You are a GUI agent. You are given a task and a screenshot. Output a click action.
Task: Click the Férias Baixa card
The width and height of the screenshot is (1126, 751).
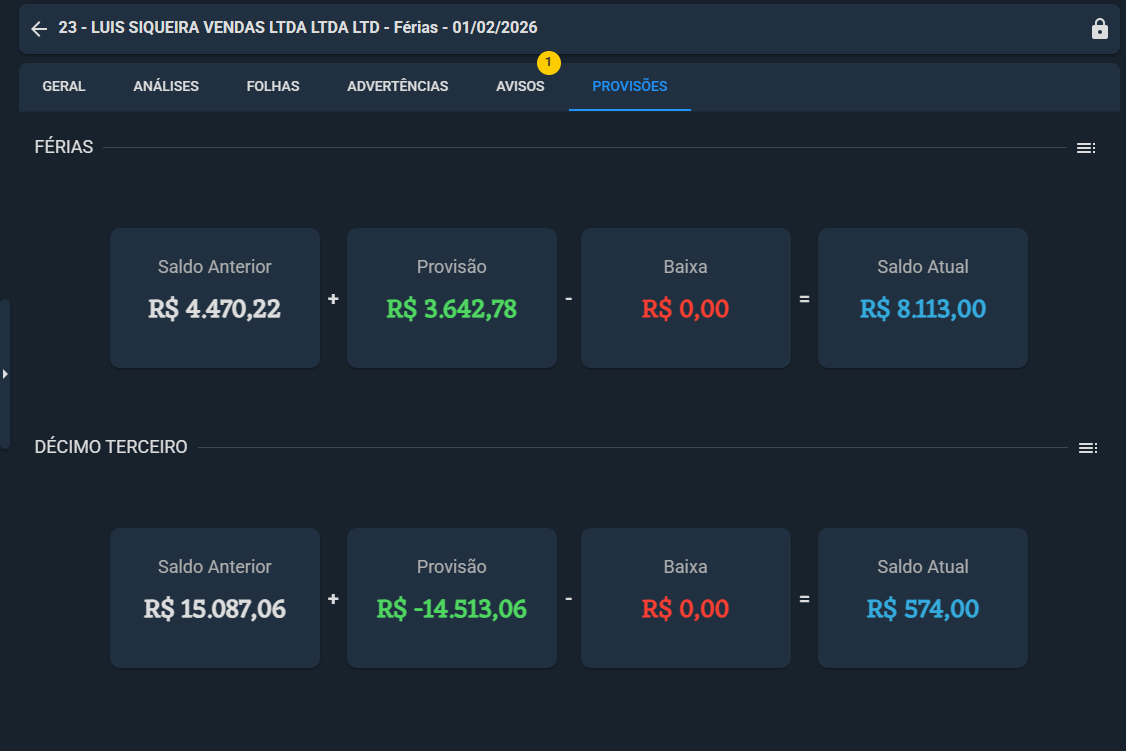coord(686,298)
